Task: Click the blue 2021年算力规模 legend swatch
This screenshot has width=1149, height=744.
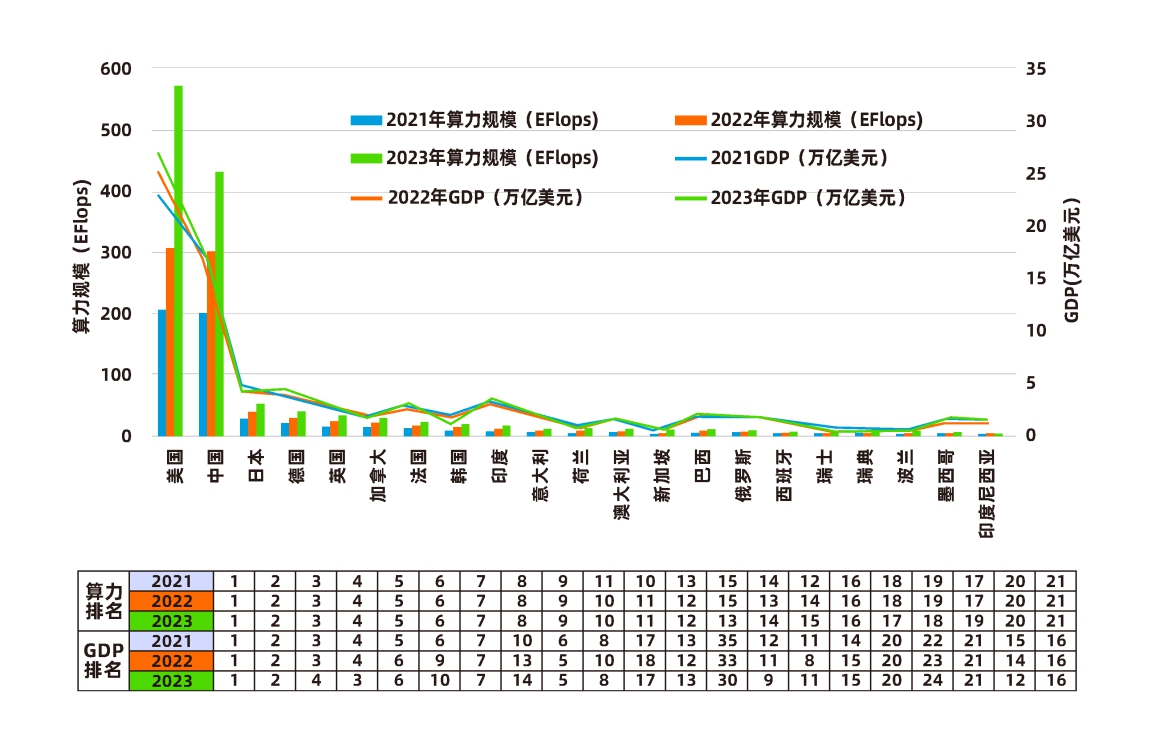Action: coord(366,121)
